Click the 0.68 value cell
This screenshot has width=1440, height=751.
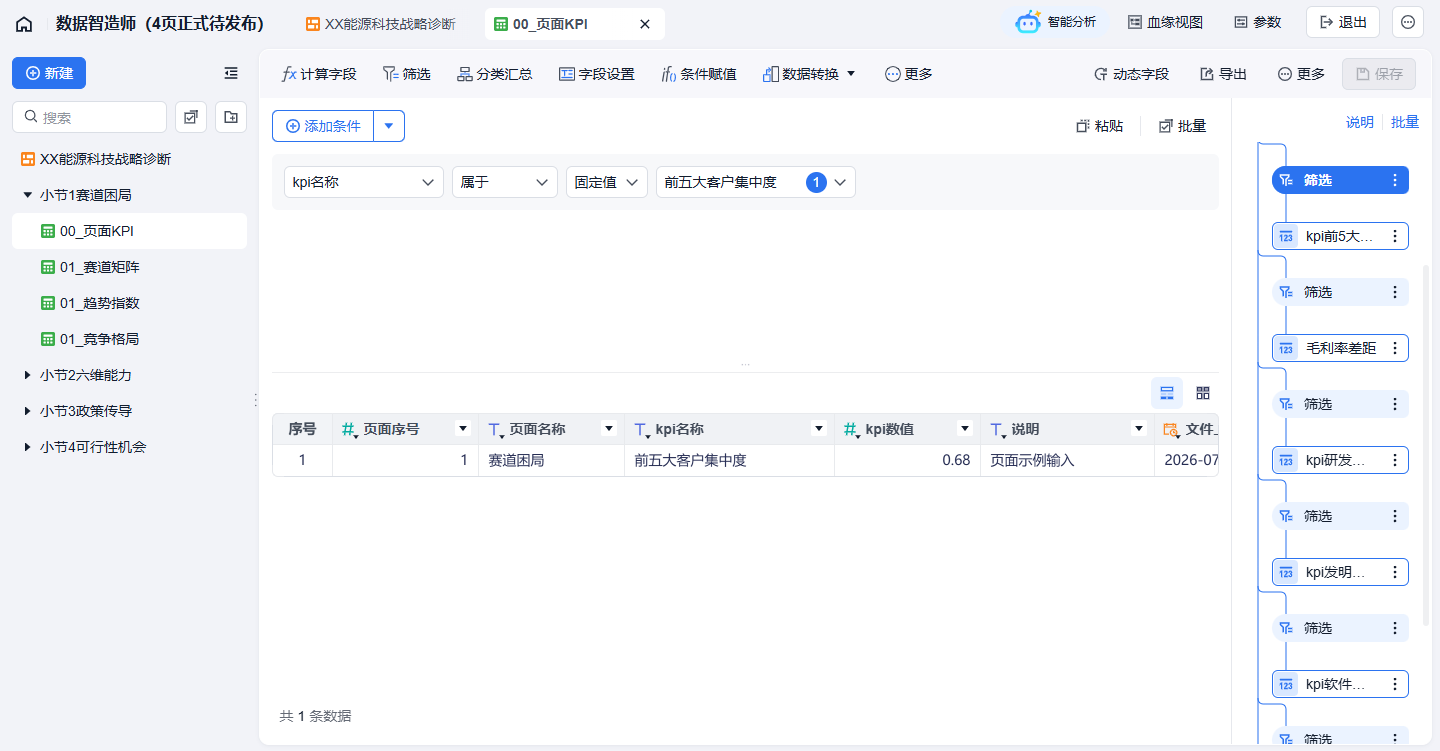tap(907, 461)
